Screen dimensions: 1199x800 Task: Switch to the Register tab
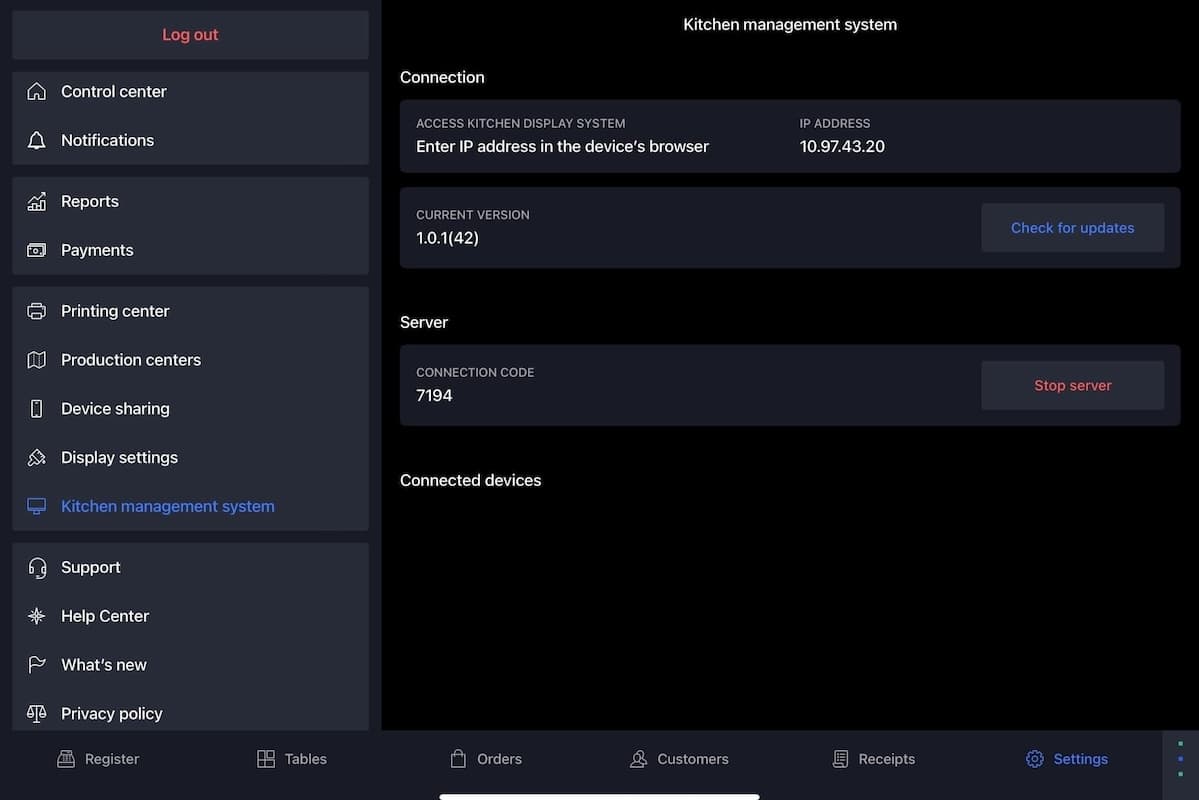[x=98, y=759]
